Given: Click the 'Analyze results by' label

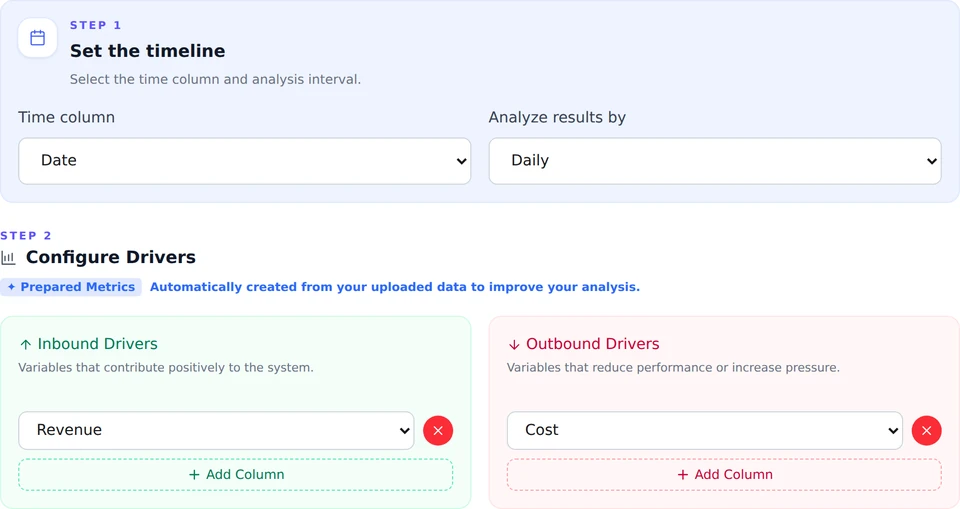Looking at the screenshot, I should click(x=557, y=117).
